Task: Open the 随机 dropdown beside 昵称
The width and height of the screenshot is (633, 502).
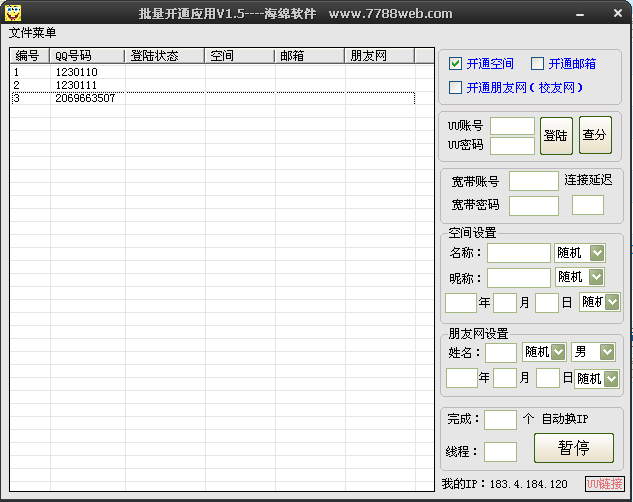Action: click(596, 277)
